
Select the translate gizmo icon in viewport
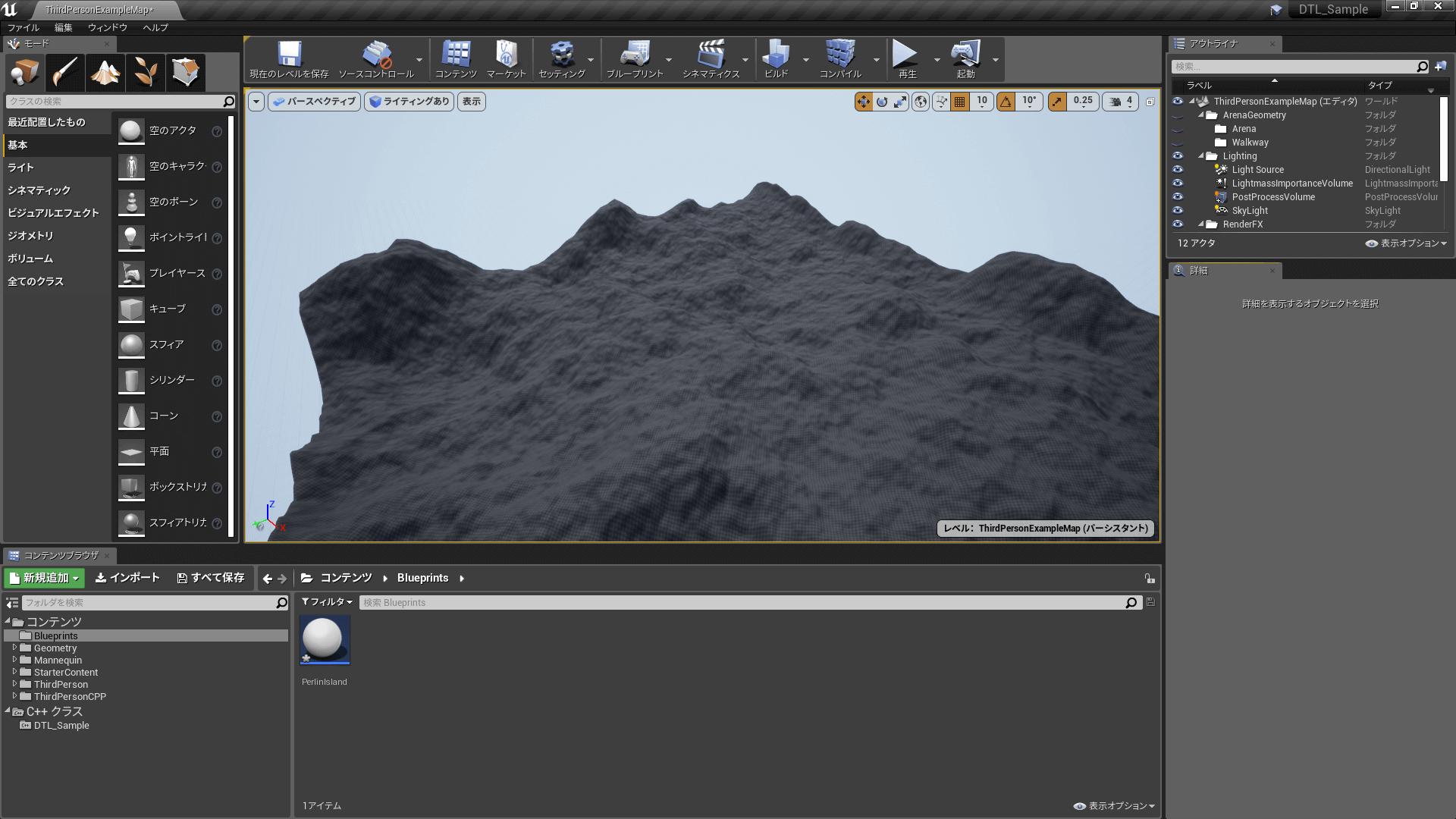click(863, 102)
